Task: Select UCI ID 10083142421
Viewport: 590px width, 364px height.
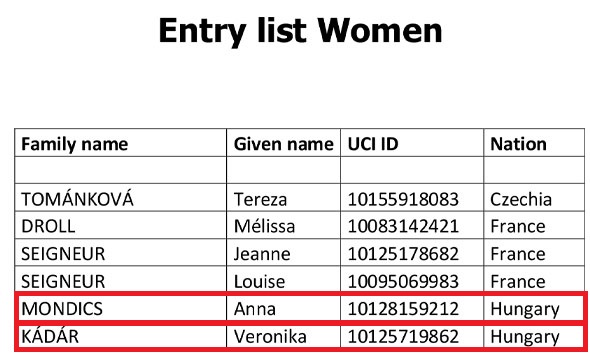Action: (x=403, y=226)
